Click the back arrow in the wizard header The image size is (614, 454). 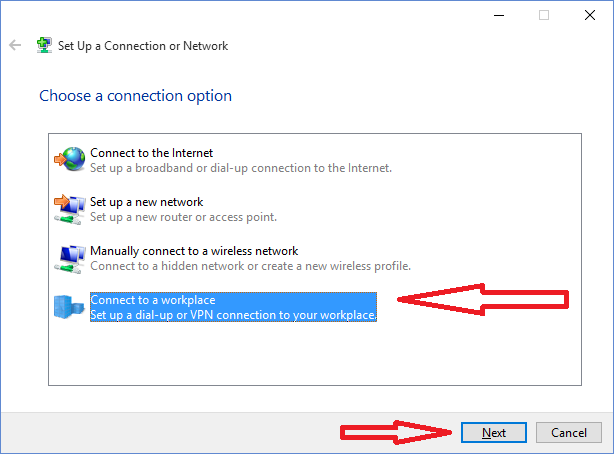click(15, 45)
